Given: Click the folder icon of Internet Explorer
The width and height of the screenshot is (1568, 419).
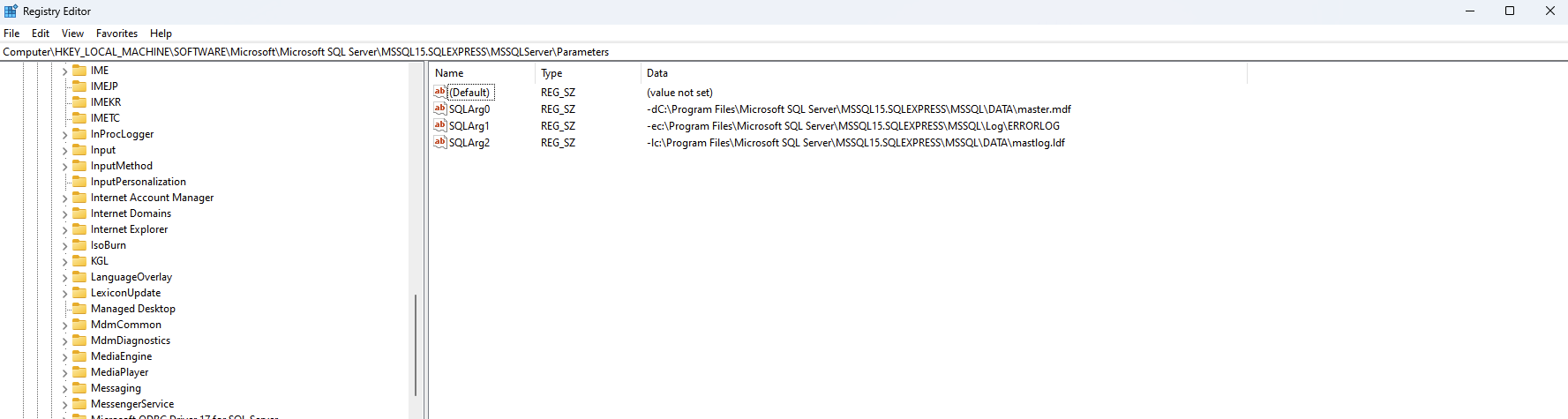Looking at the screenshot, I should coord(79,228).
